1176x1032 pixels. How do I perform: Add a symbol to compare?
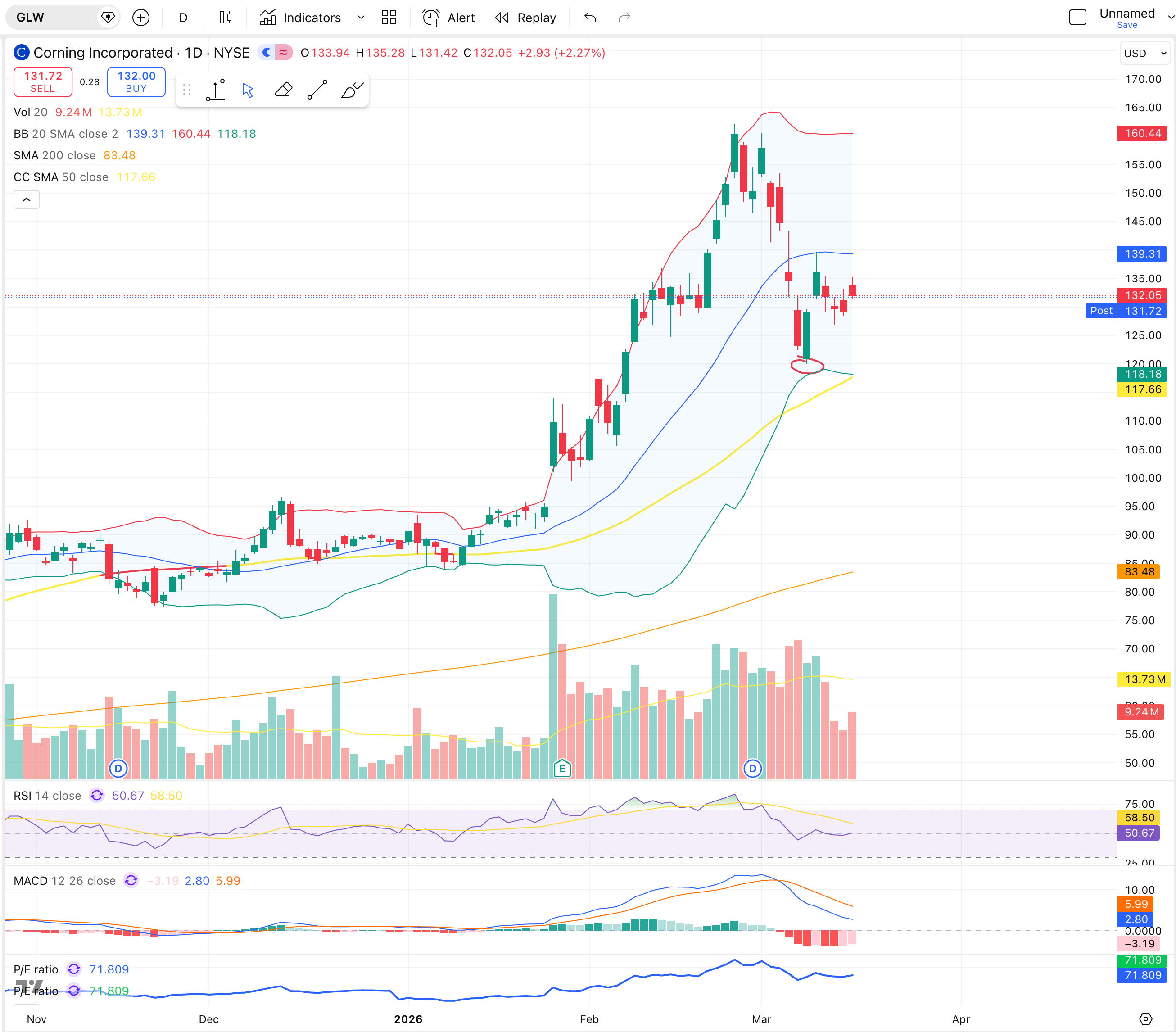141,18
